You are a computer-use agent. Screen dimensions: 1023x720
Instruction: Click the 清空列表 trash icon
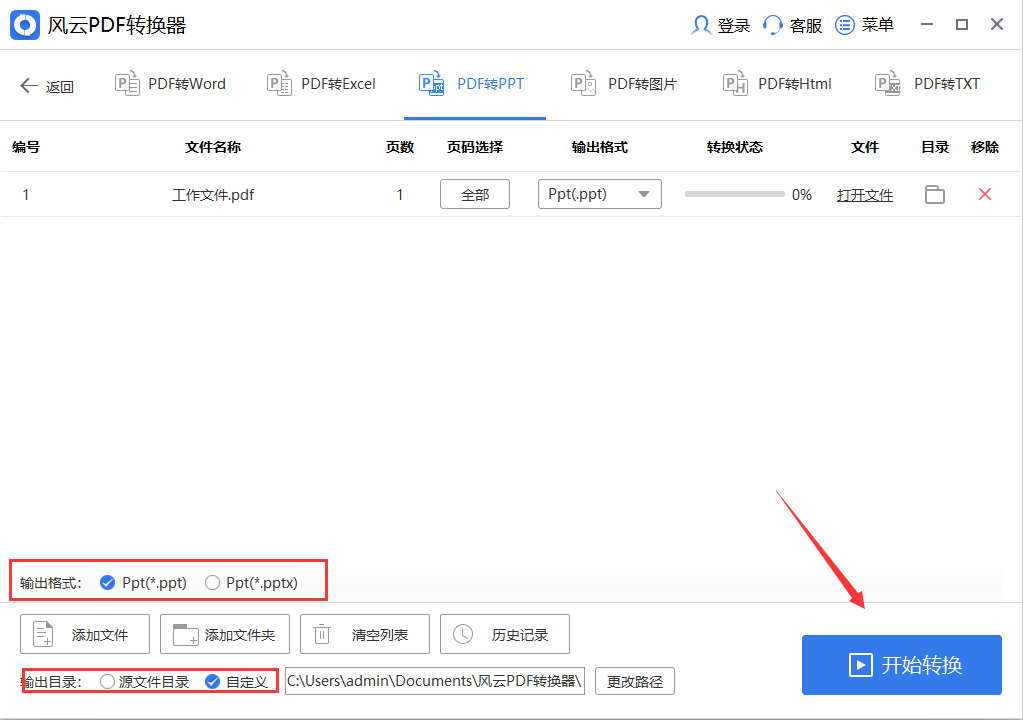point(322,634)
